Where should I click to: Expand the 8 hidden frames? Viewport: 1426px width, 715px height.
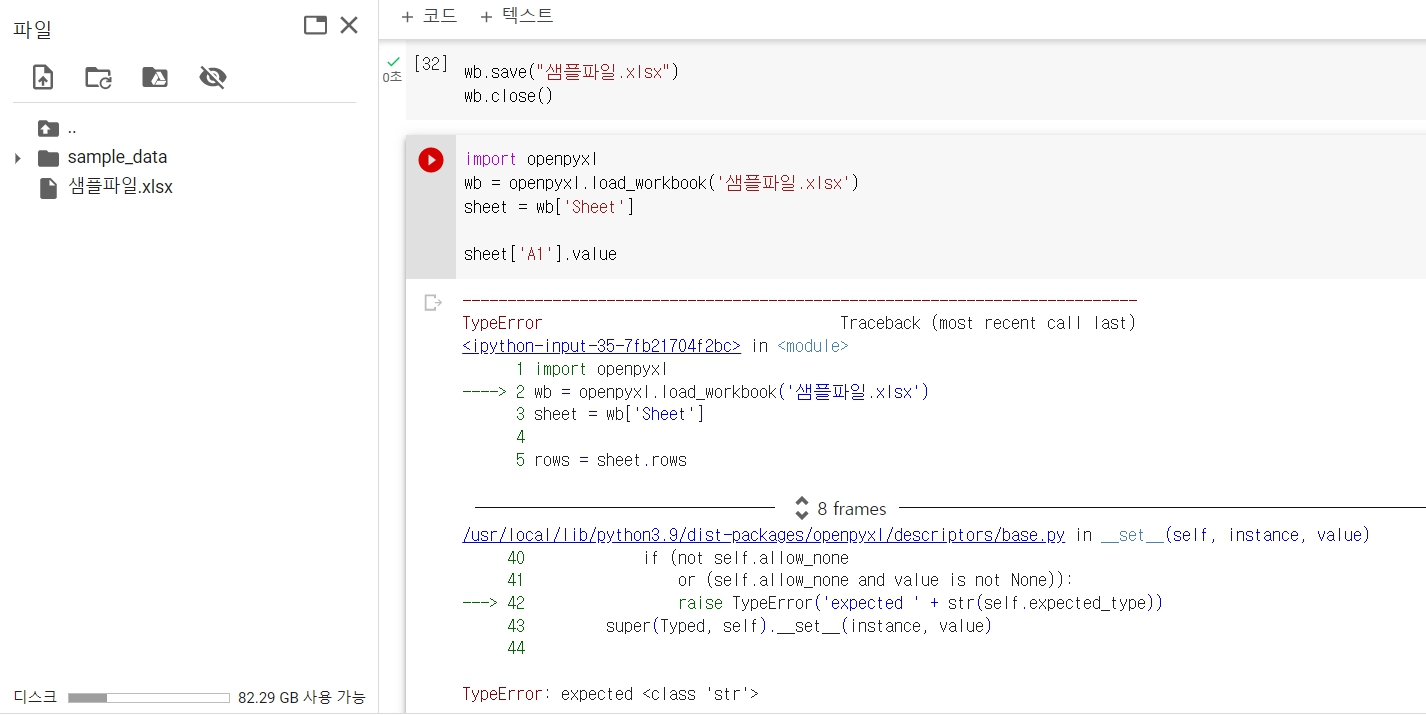pyautogui.click(x=840, y=508)
